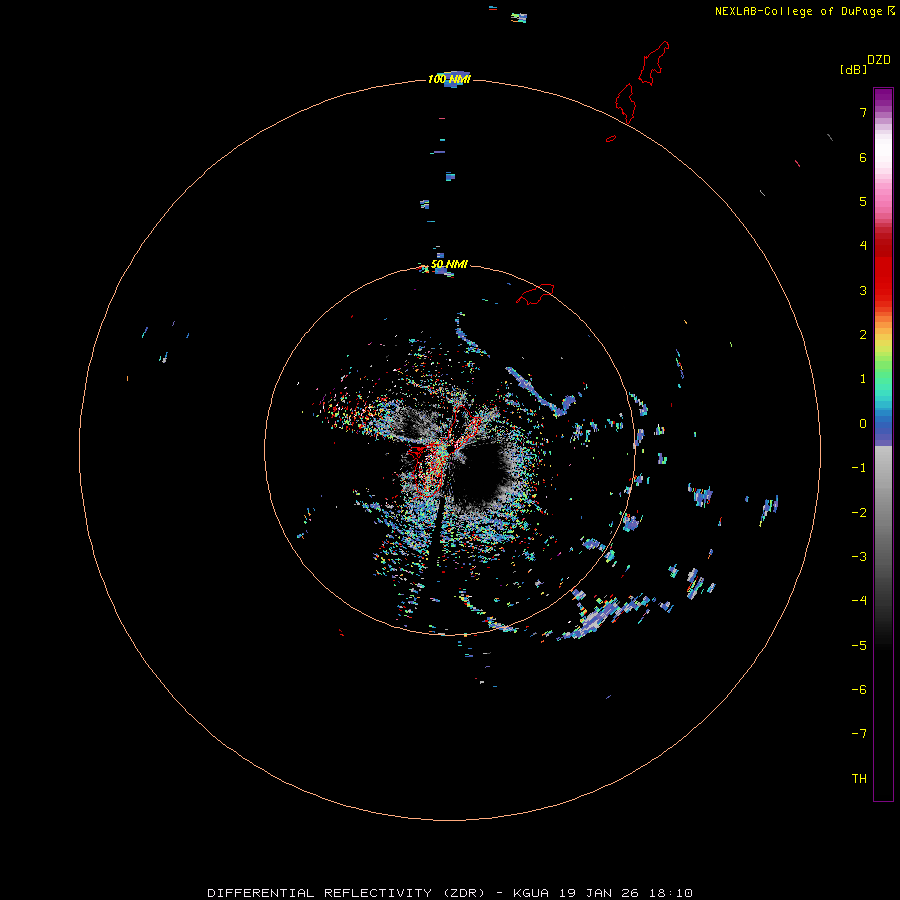
Task: Click the -1 value on color scale
Action: [x=859, y=468]
